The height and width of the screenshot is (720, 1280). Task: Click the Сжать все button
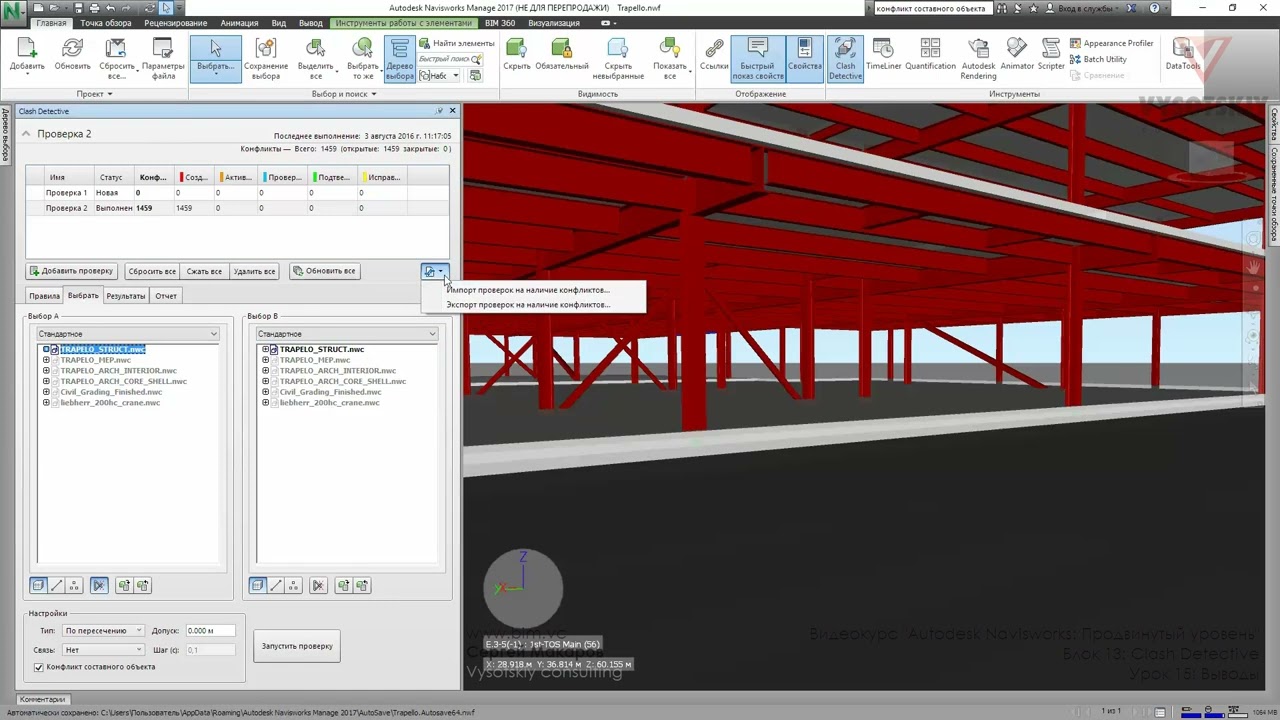(x=204, y=271)
